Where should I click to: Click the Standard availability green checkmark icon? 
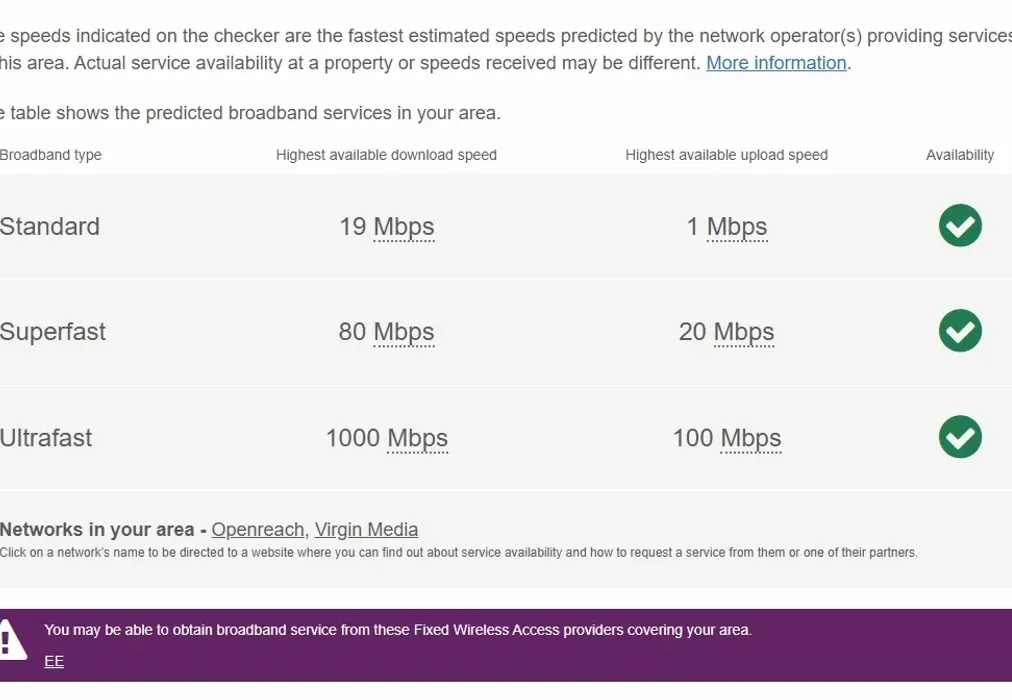point(959,226)
